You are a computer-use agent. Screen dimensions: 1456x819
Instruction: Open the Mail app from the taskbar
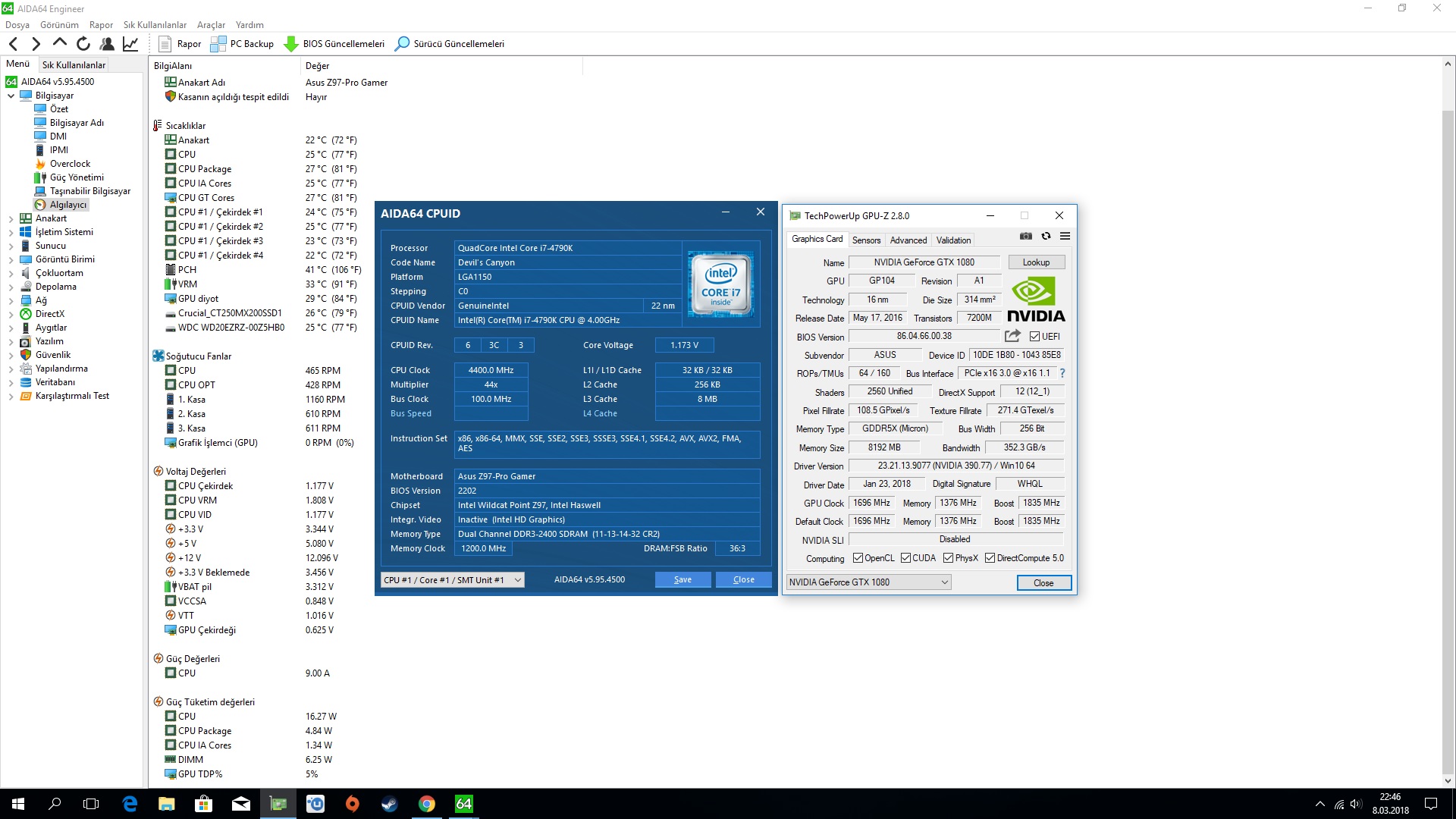(241, 804)
